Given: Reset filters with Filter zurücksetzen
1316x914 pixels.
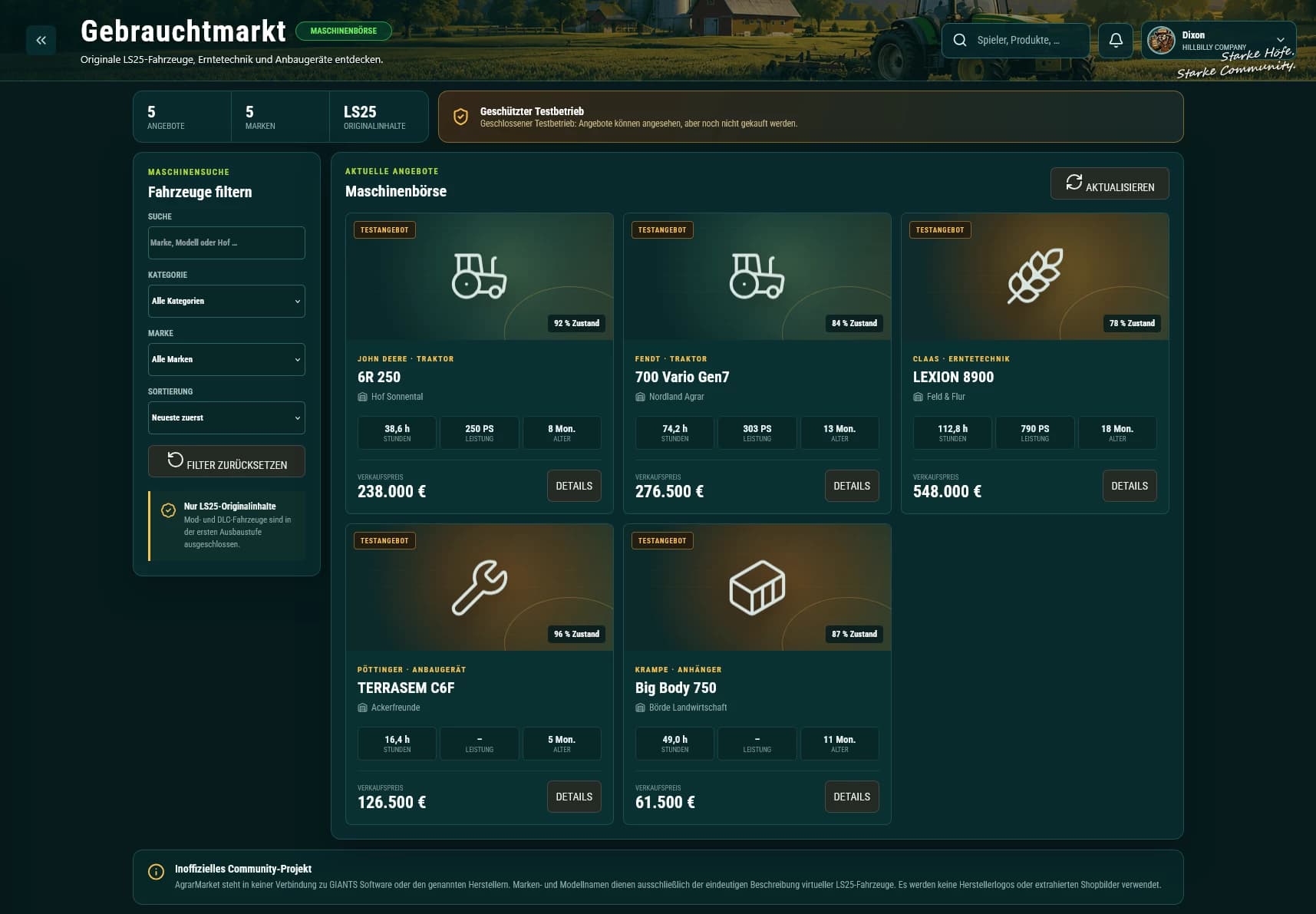Looking at the screenshot, I should (226, 461).
